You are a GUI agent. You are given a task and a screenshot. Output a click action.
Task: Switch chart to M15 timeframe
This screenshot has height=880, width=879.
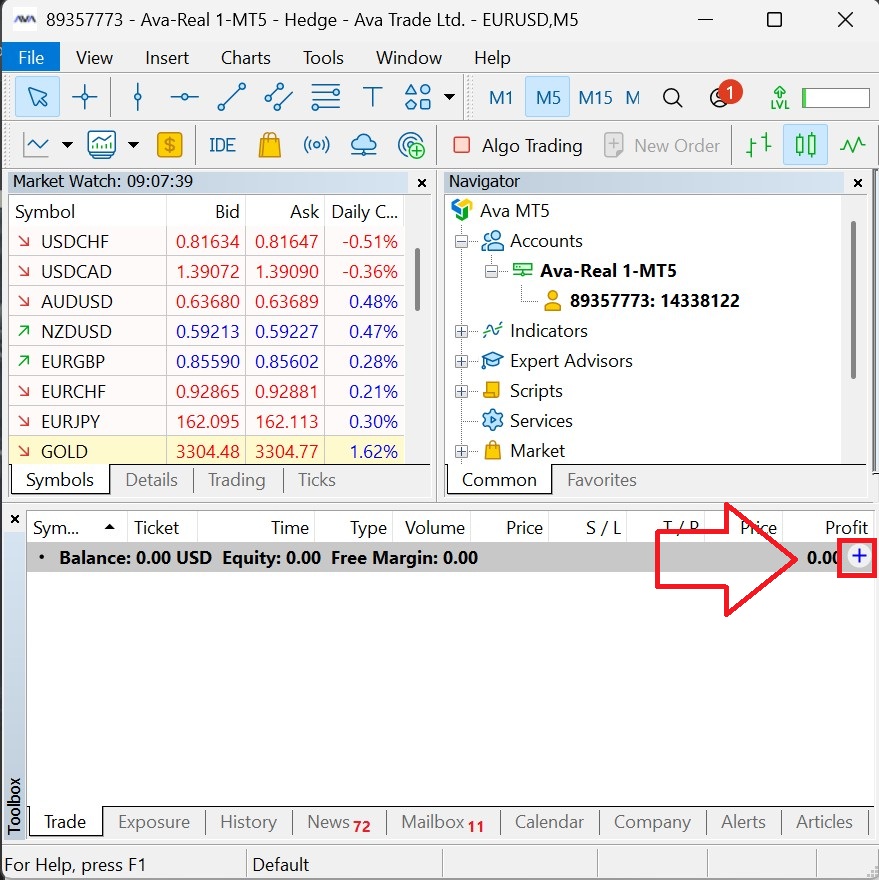click(x=595, y=98)
